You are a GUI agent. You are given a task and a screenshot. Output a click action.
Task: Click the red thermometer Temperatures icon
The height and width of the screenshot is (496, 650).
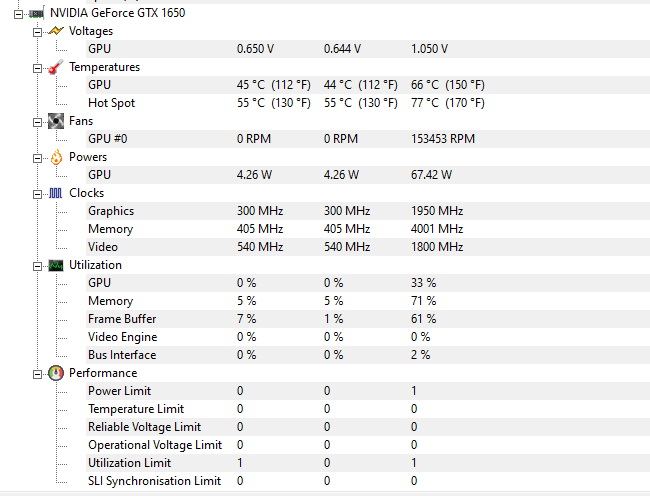point(56,67)
